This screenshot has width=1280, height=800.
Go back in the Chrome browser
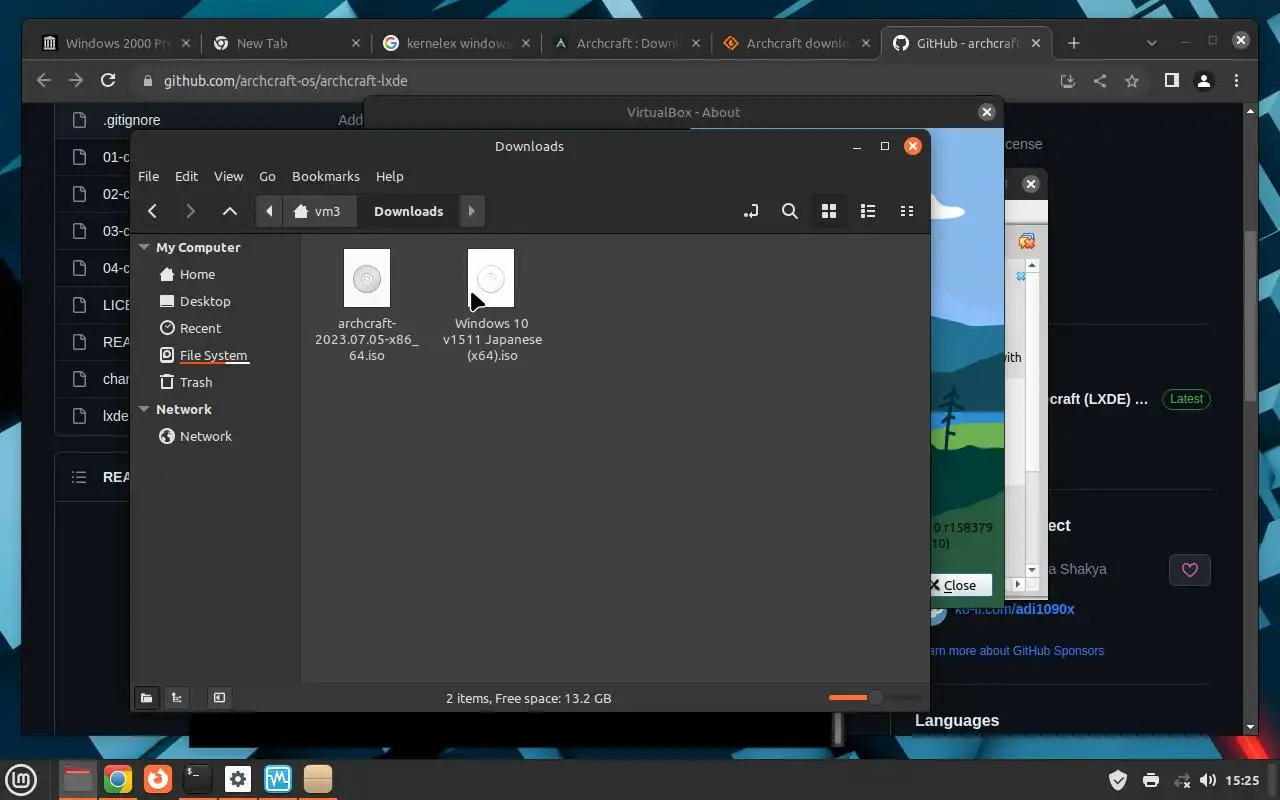[x=43, y=81]
